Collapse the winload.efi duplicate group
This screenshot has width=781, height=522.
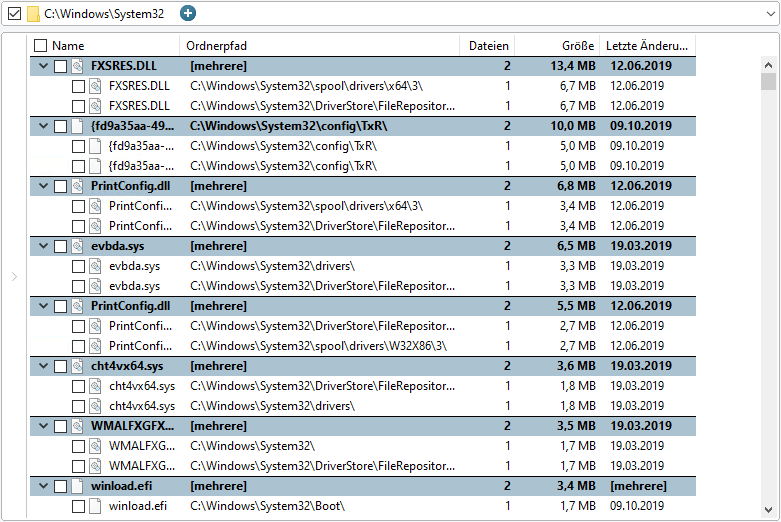(43, 486)
